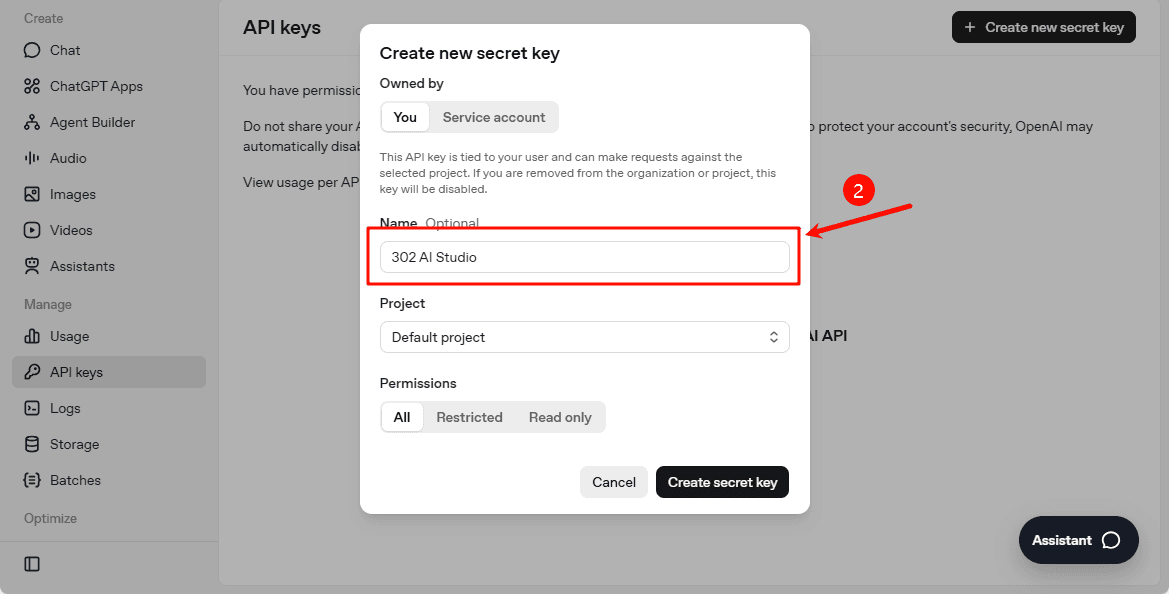Screen dimensions: 1169x594
Task: Open the Chat section in the sidebar
Action: point(63,50)
